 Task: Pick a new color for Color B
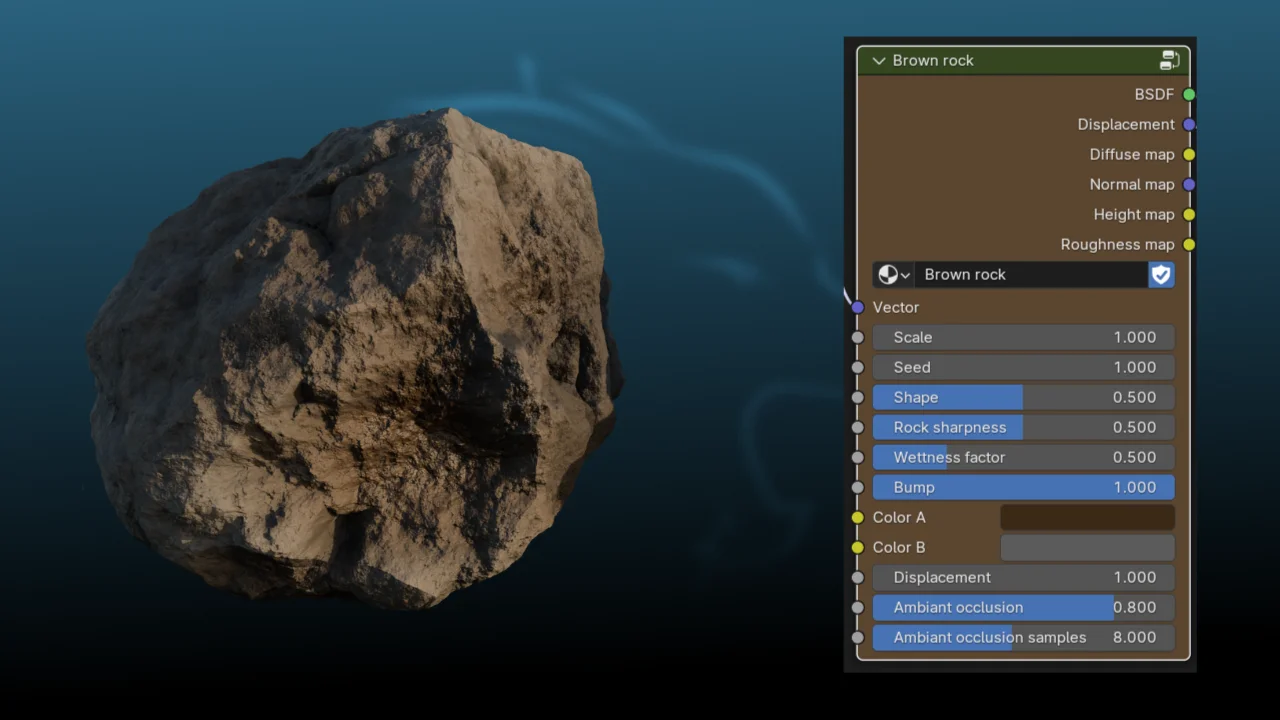click(x=1087, y=547)
